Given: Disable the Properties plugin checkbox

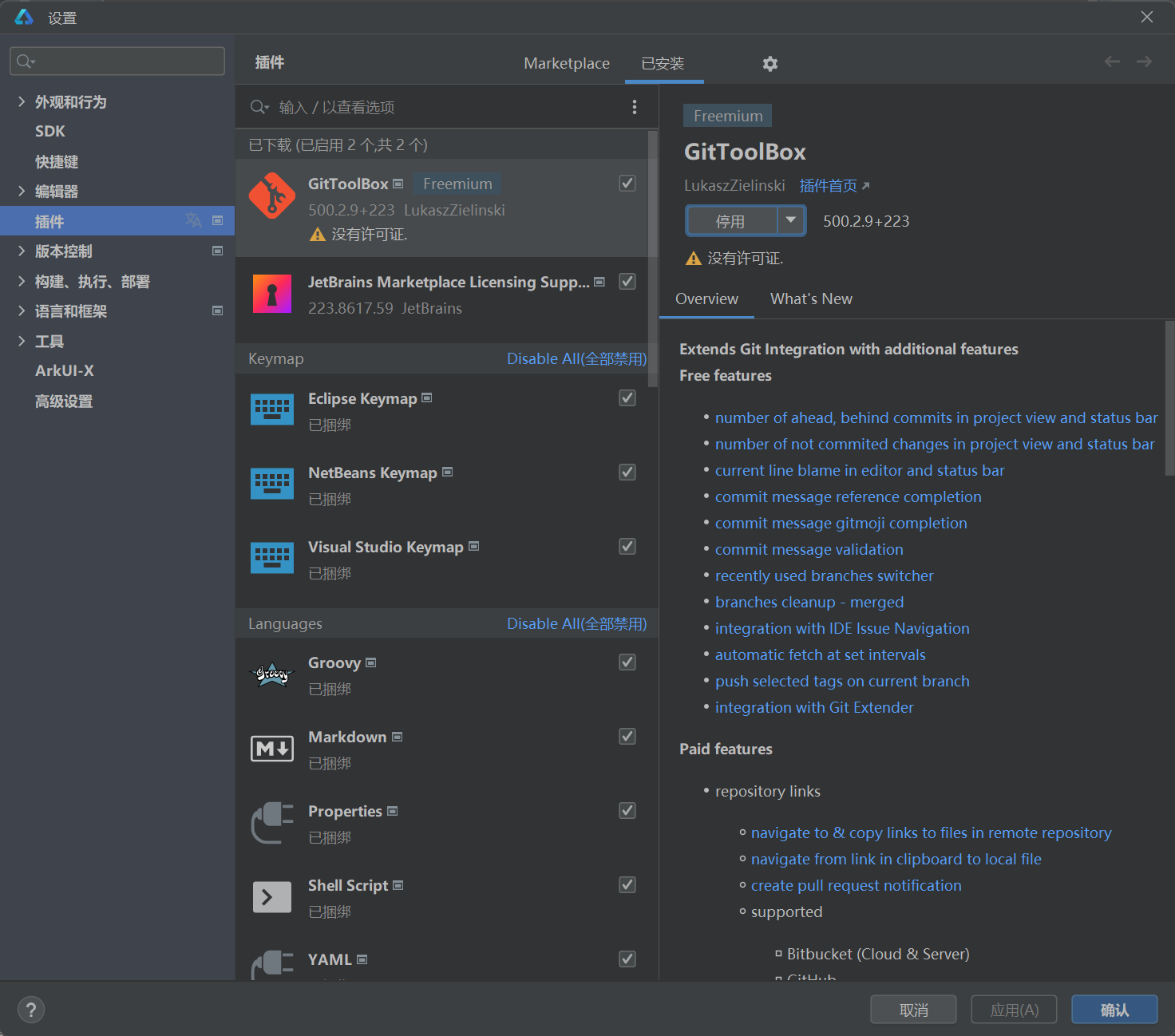Looking at the screenshot, I should click(x=627, y=811).
